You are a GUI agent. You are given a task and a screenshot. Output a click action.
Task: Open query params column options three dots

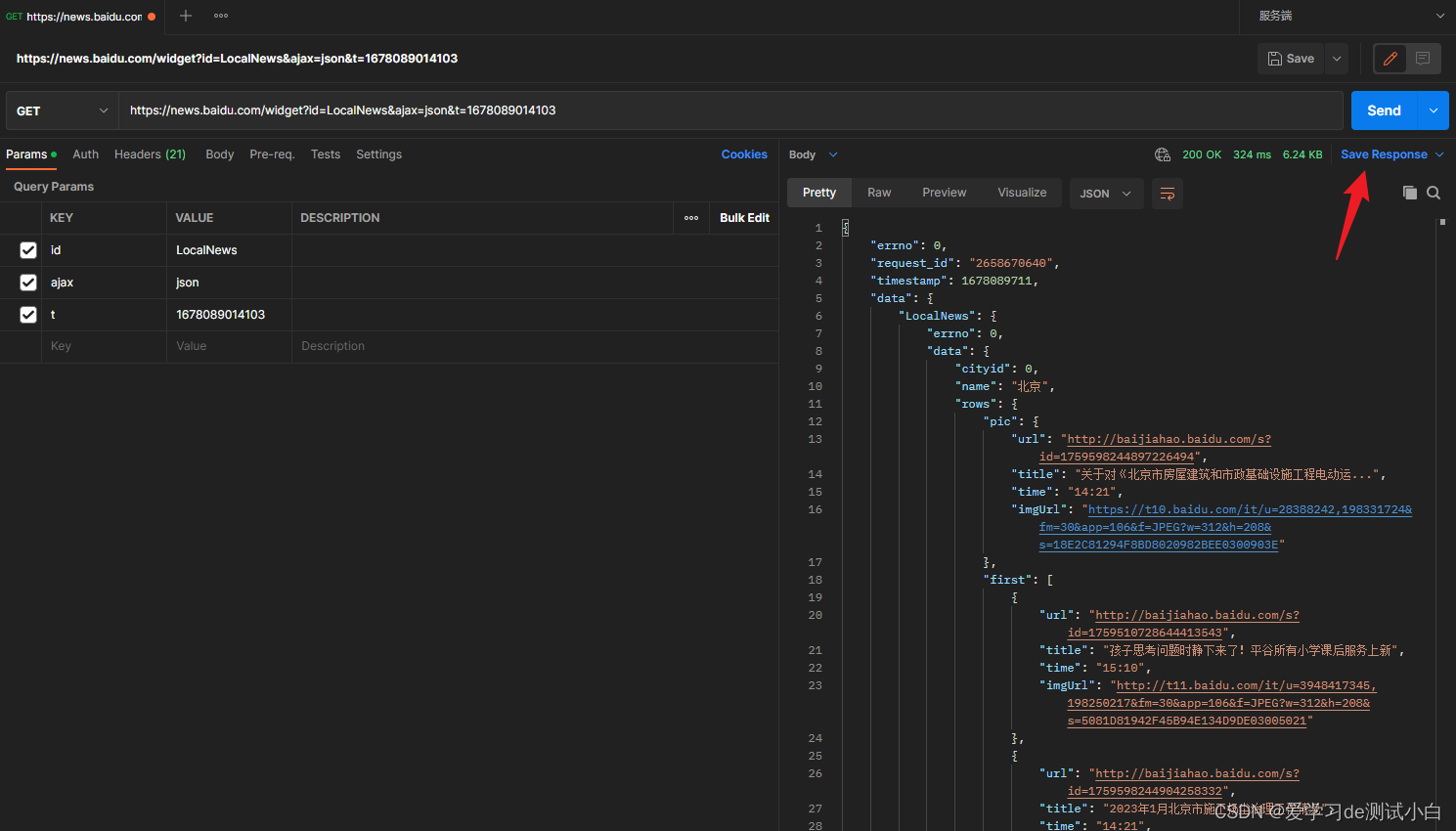point(691,218)
